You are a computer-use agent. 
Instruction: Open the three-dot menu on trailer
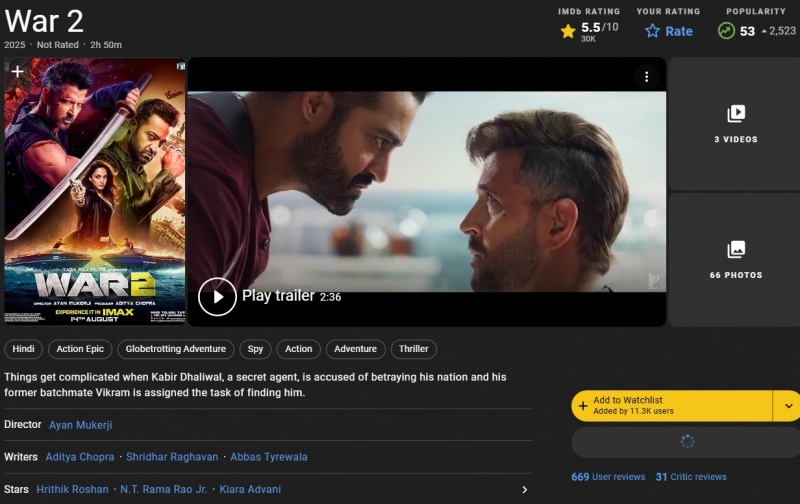coord(647,77)
